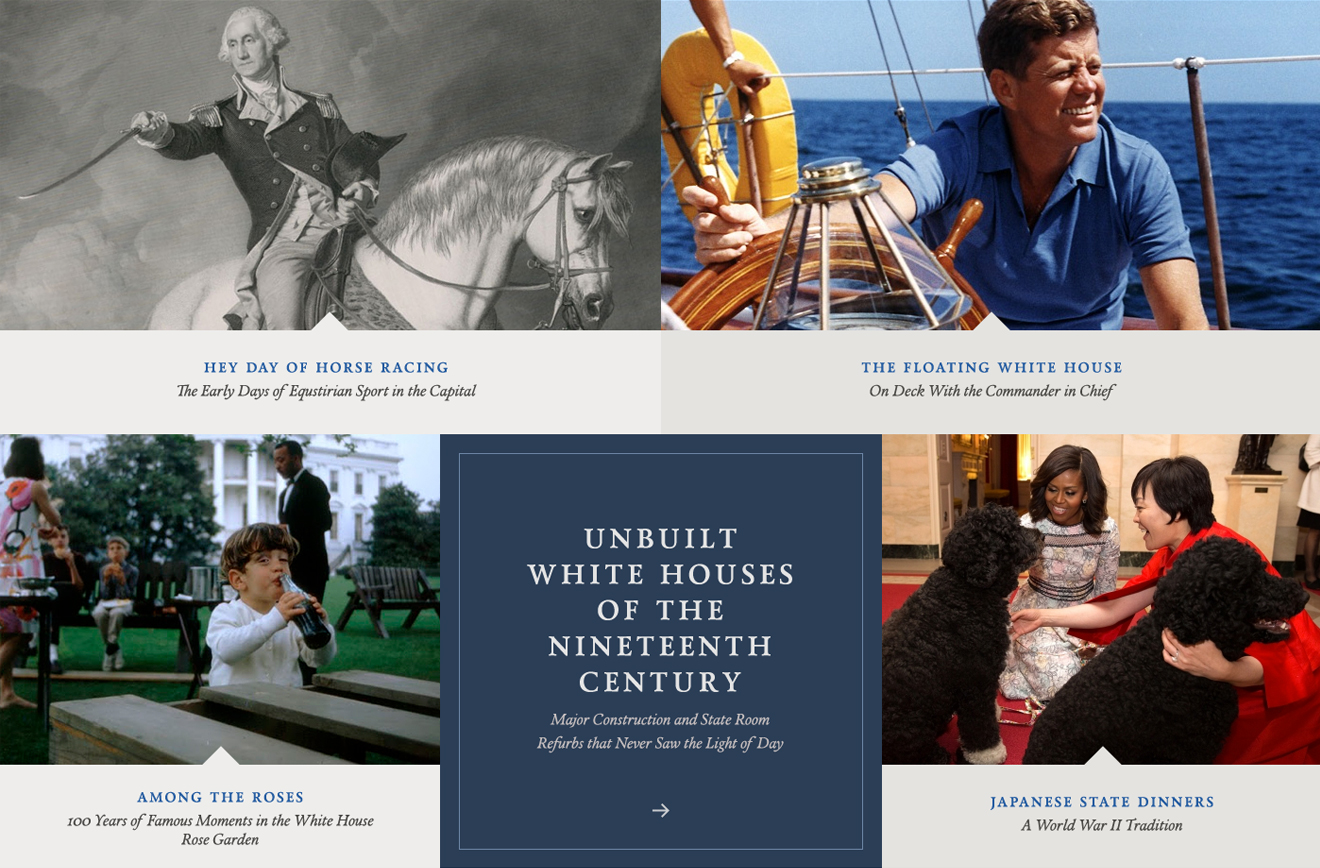Click 'The Early Days of Equstirian Sport' subtitle

(326, 391)
